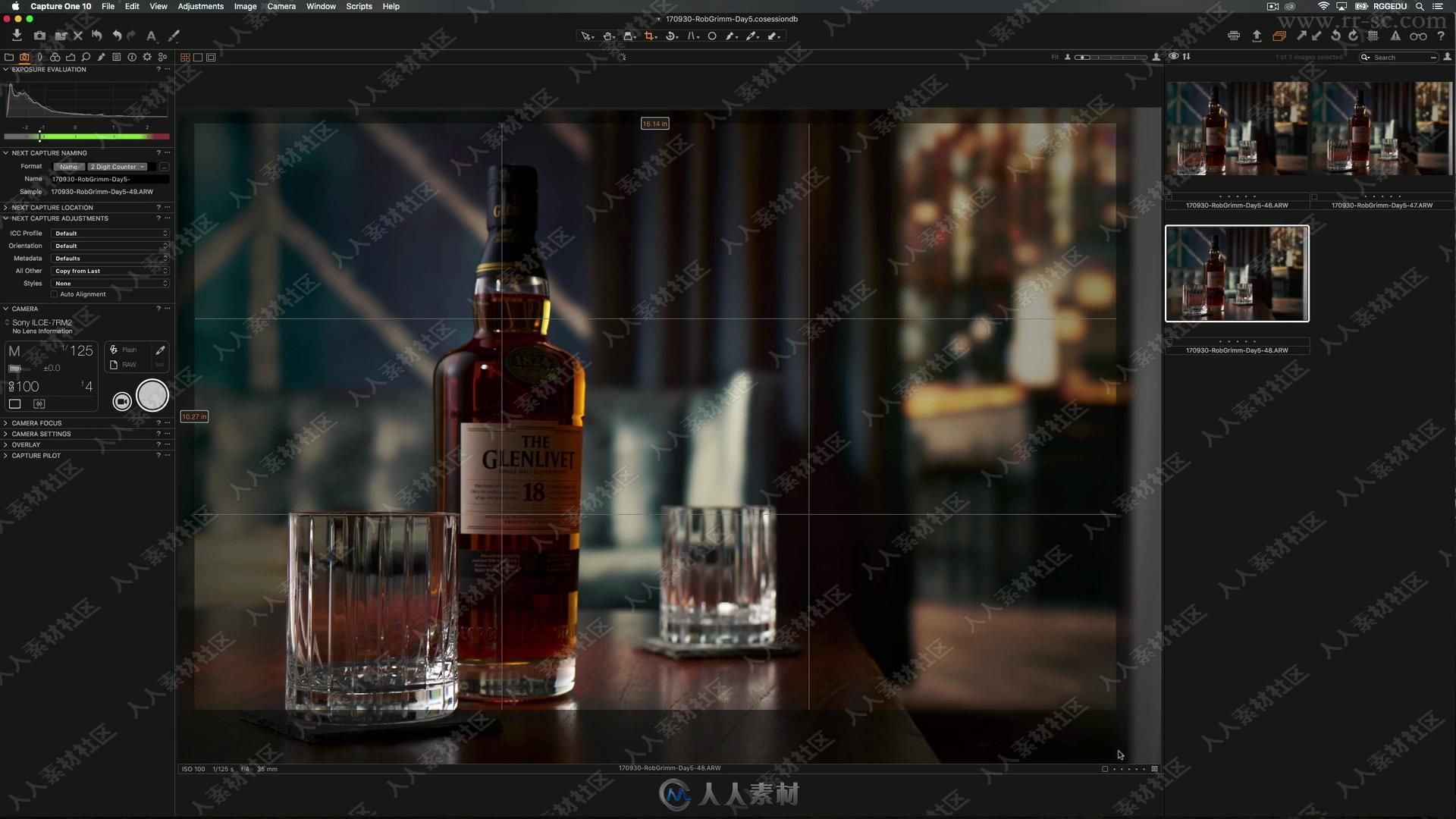Open the Scripts menu
The width and height of the screenshot is (1456, 819).
pos(359,6)
